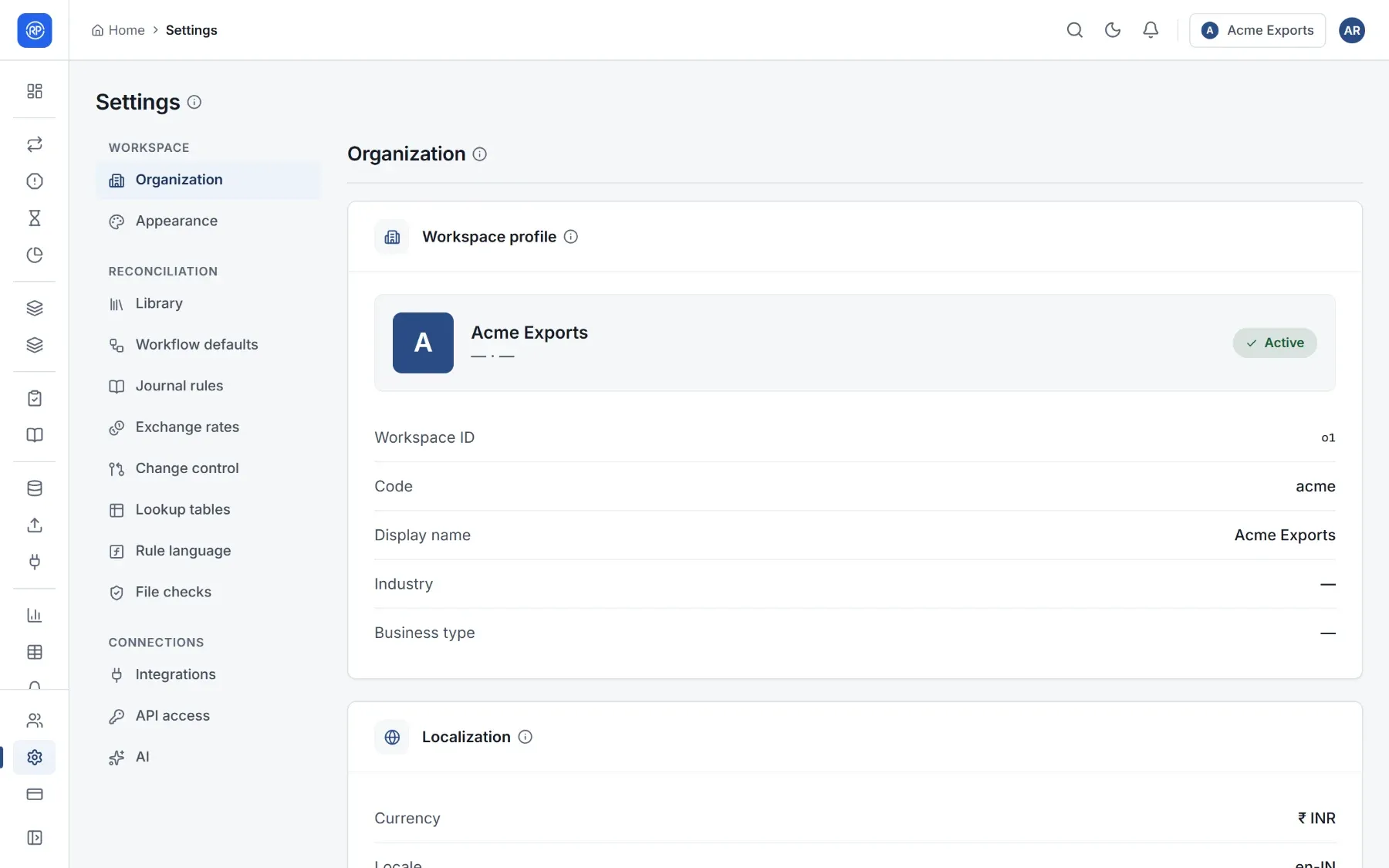Open the AR user avatar menu
Screen dimensions: 1389x868
(x=1352, y=30)
